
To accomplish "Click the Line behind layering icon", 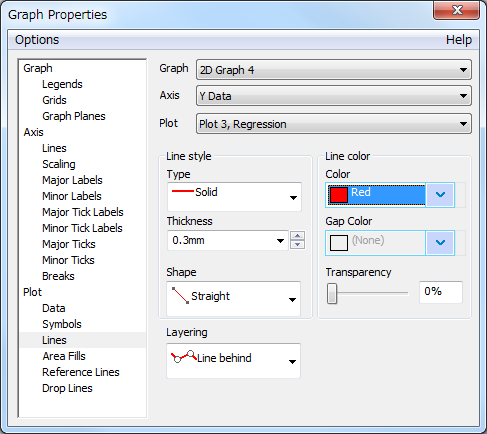I will (x=184, y=357).
